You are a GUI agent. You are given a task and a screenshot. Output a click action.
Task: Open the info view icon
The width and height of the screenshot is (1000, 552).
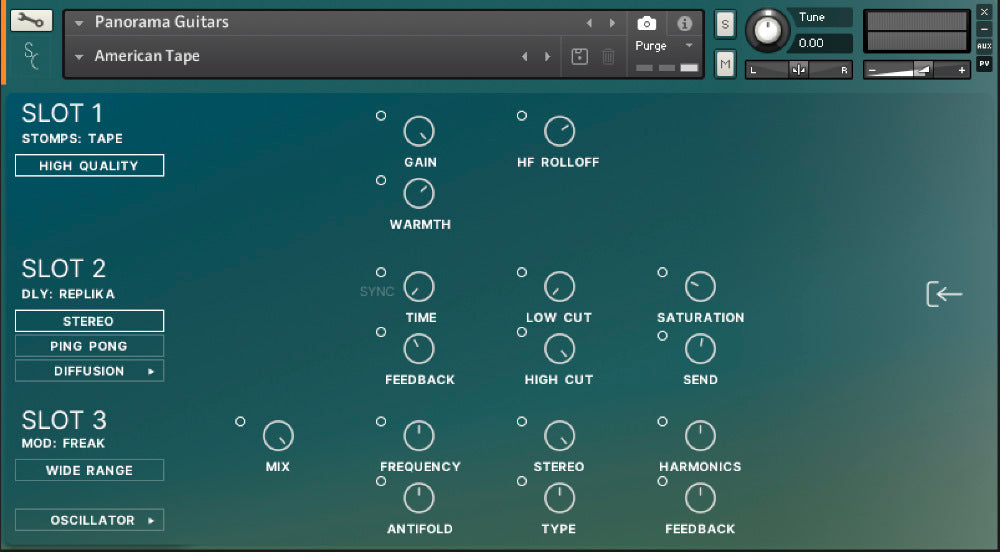coord(684,24)
